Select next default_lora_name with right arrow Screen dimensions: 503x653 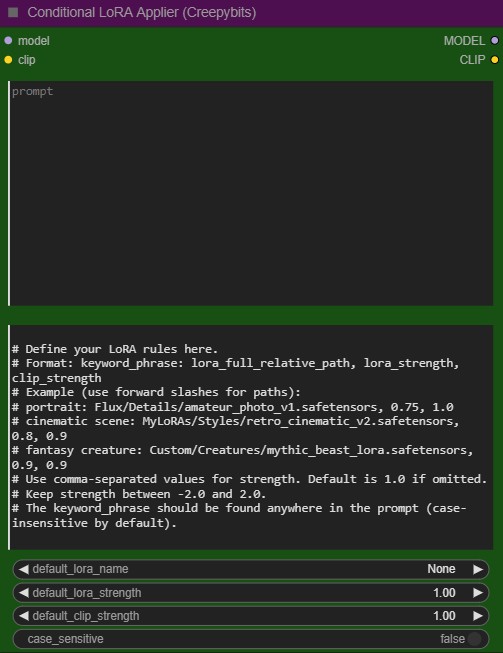point(478,569)
